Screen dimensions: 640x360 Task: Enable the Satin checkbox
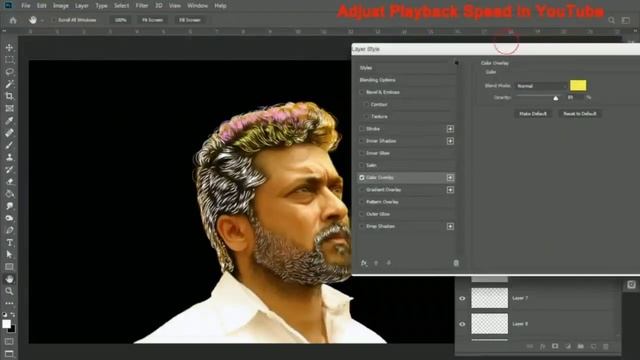(x=362, y=165)
